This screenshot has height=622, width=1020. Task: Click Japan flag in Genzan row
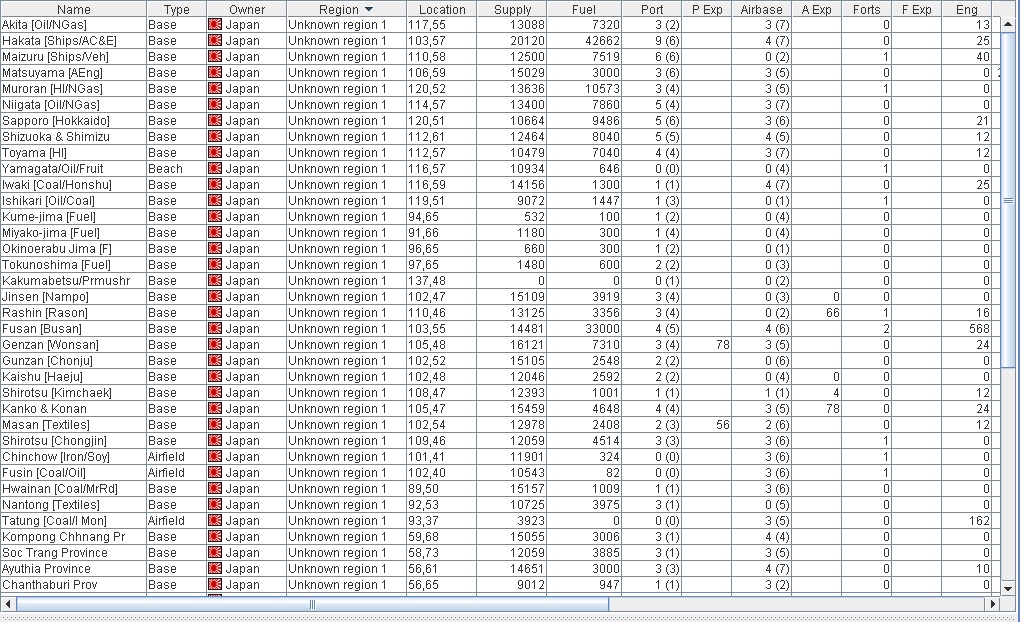coord(215,345)
